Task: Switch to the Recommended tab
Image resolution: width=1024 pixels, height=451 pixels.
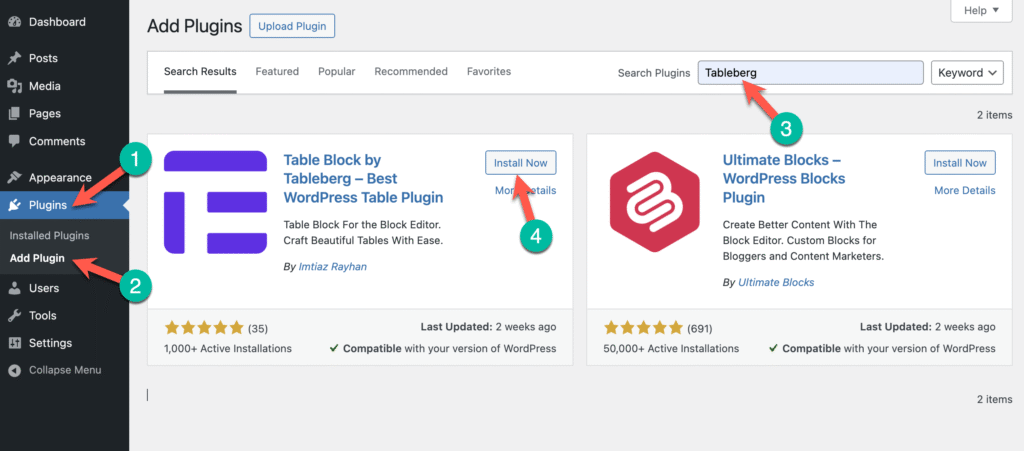Action: [x=411, y=72]
